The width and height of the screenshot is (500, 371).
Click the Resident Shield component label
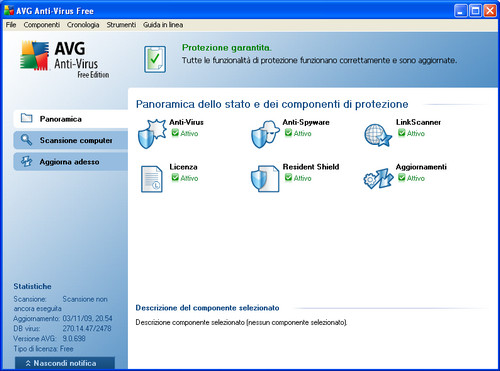(x=311, y=167)
